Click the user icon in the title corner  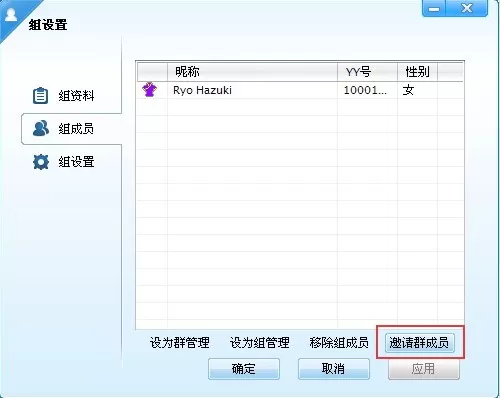pyautogui.click(x=11, y=14)
